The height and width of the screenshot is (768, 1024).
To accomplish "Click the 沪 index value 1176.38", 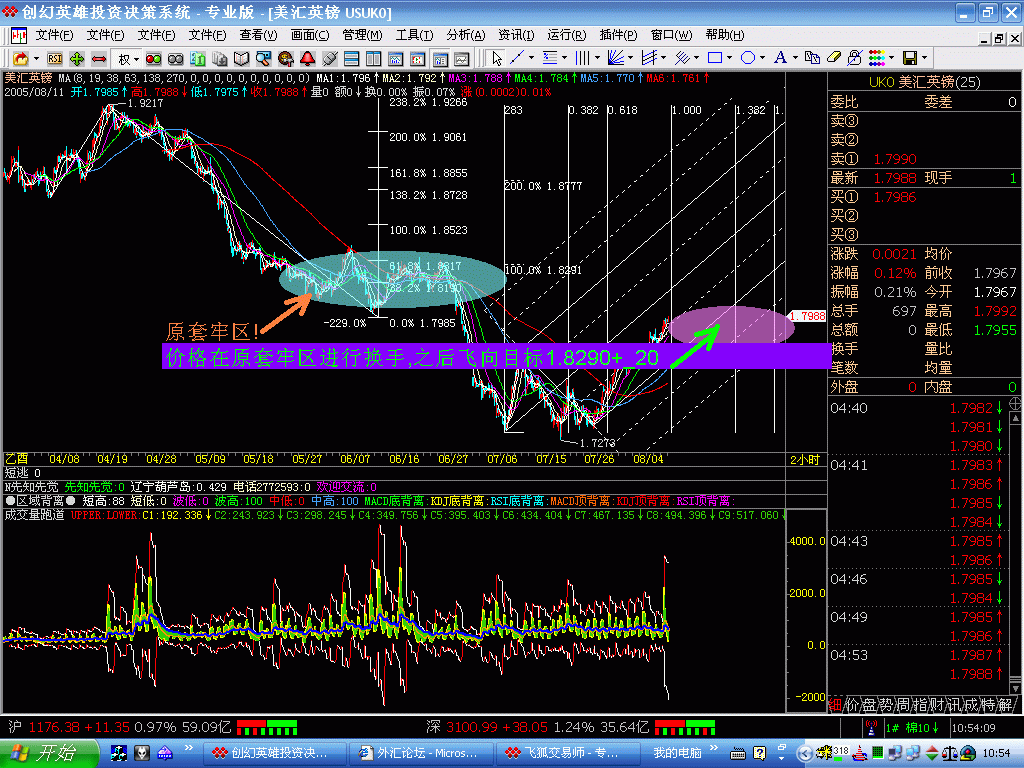I will click(x=54, y=727).
